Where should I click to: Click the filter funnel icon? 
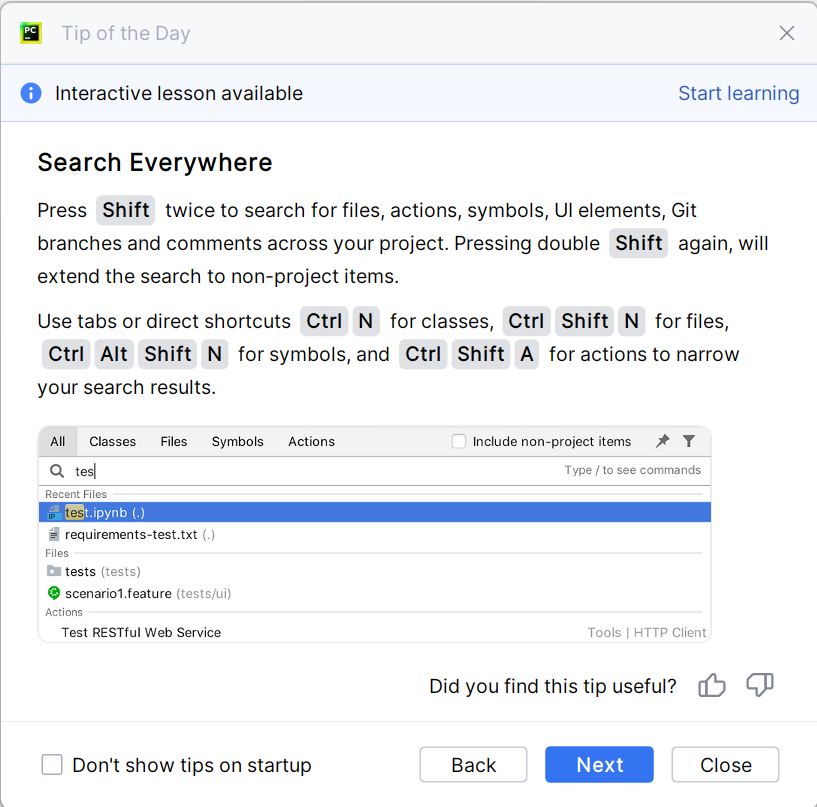tap(689, 441)
